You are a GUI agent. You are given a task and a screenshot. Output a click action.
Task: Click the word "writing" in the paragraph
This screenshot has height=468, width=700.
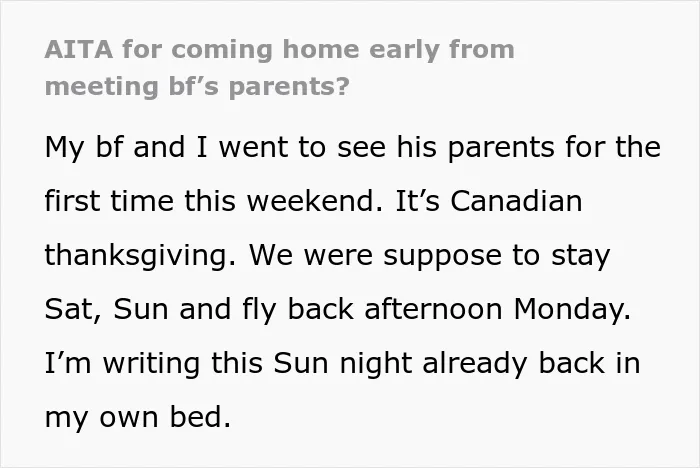151,364
